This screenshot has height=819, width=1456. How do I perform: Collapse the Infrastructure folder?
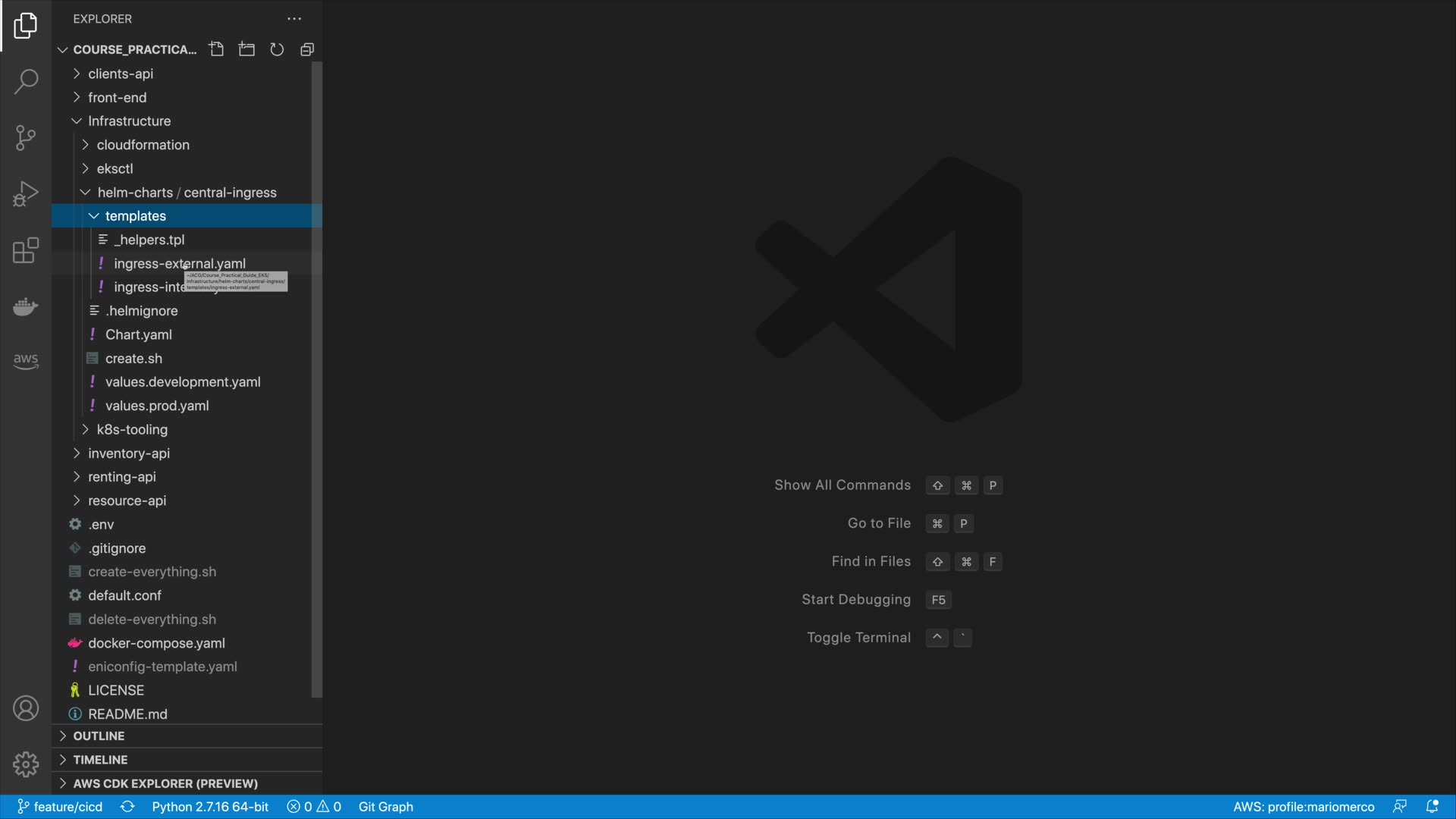[x=129, y=121]
